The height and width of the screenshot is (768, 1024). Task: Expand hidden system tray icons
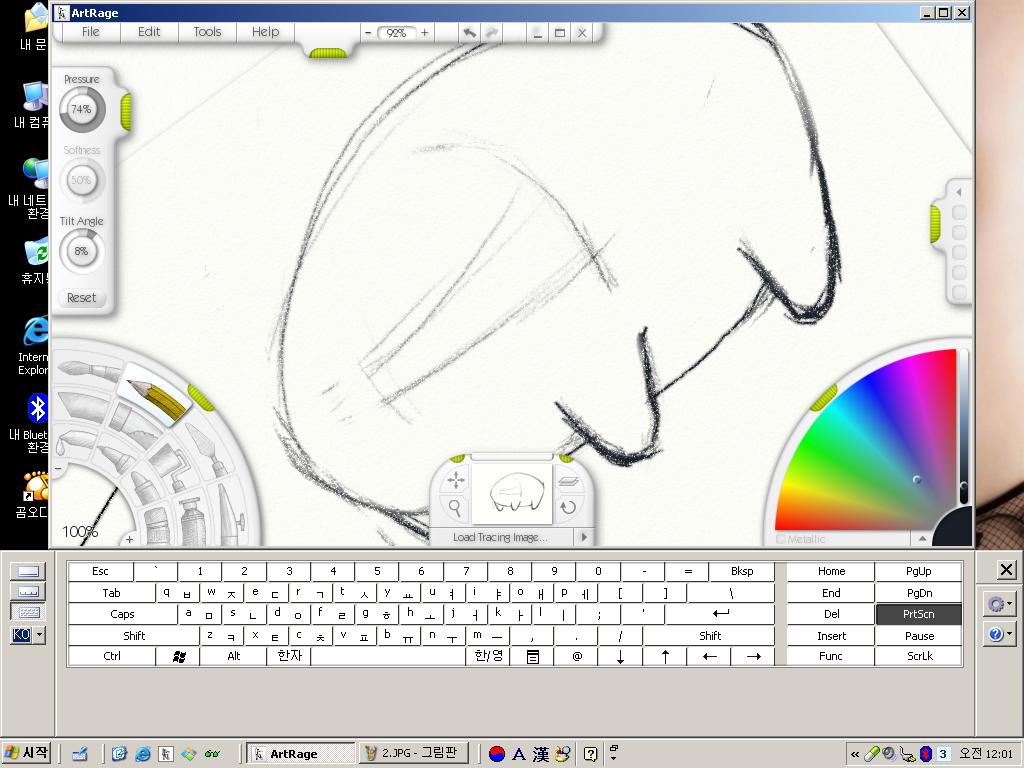pos(855,754)
